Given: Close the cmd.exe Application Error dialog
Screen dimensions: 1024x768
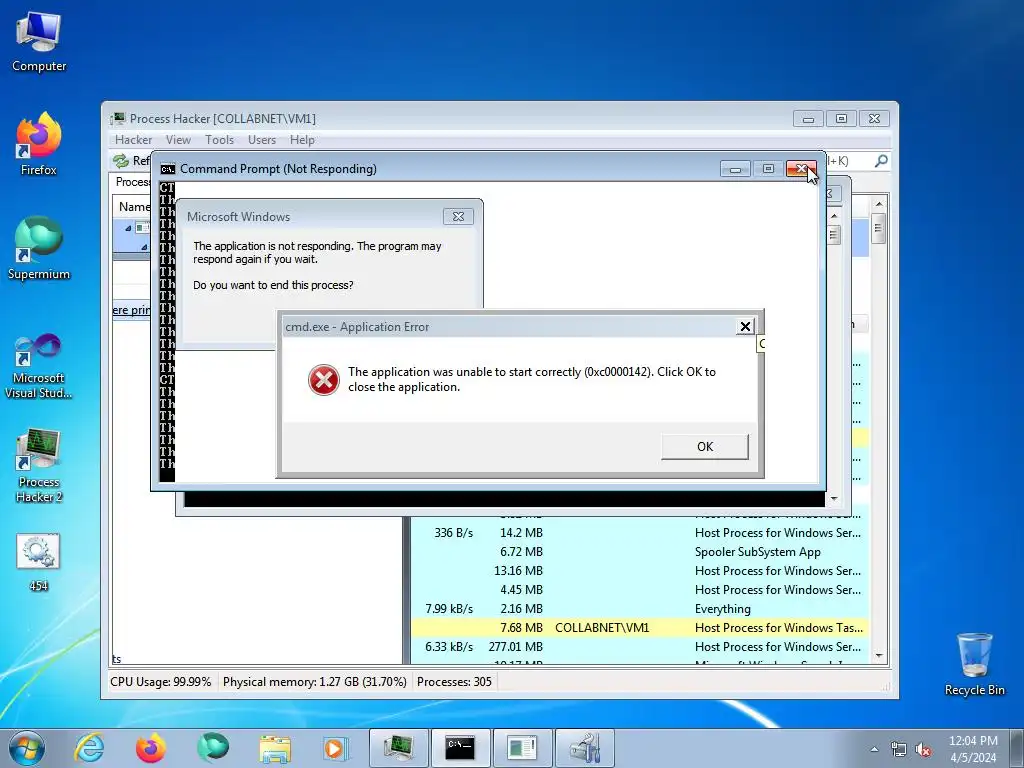Looking at the screenshot, I should [745, 327].
